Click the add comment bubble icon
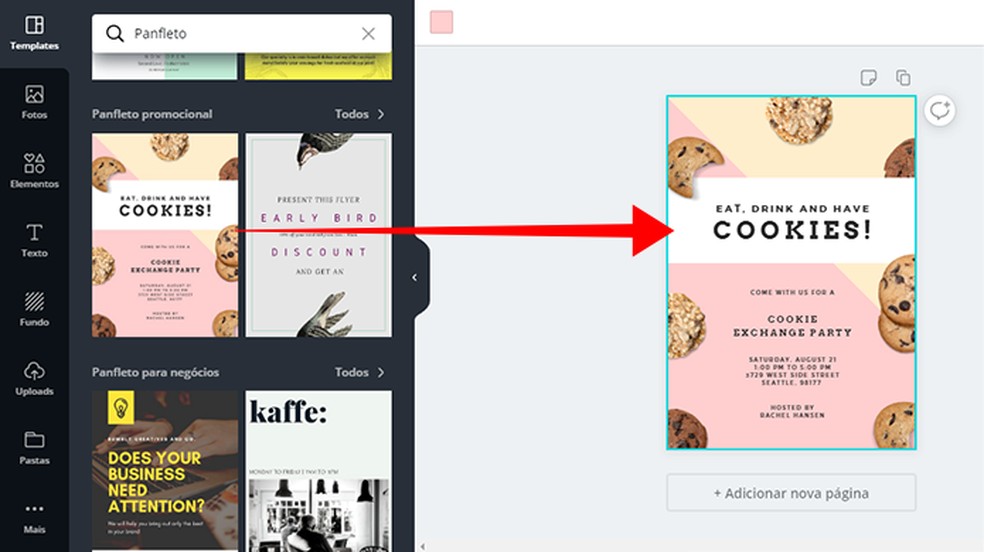Image resolution: width=984 pixels, height=552 pixels. click(x=939, y=110)
